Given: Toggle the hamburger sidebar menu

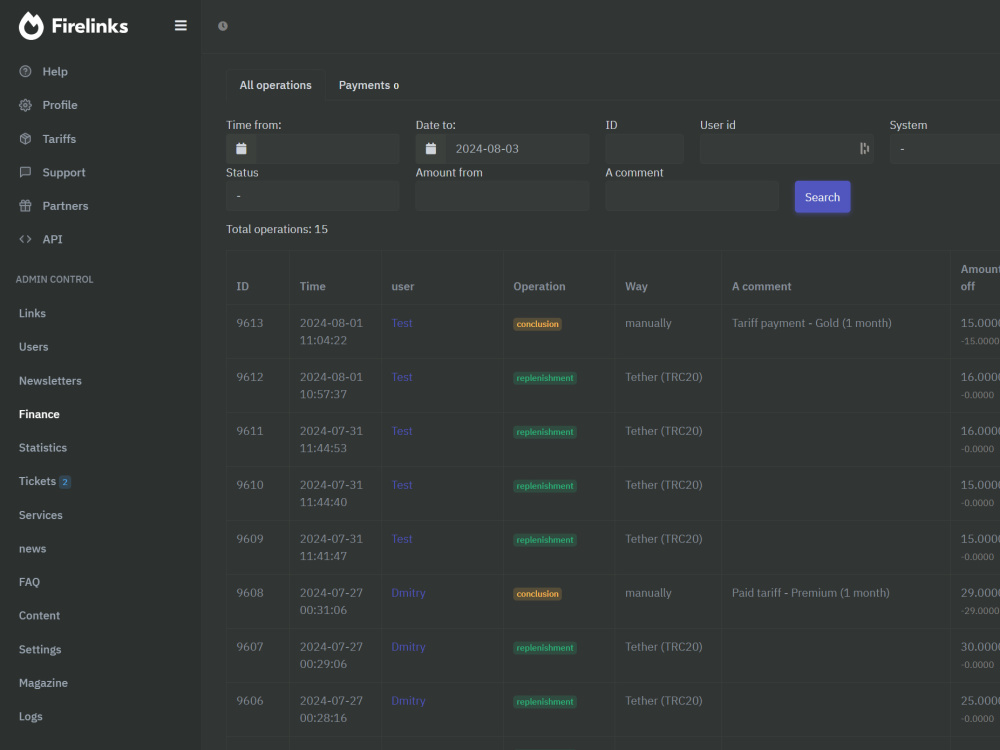Looking at the screenshot, I should click(x=180, y=26).
